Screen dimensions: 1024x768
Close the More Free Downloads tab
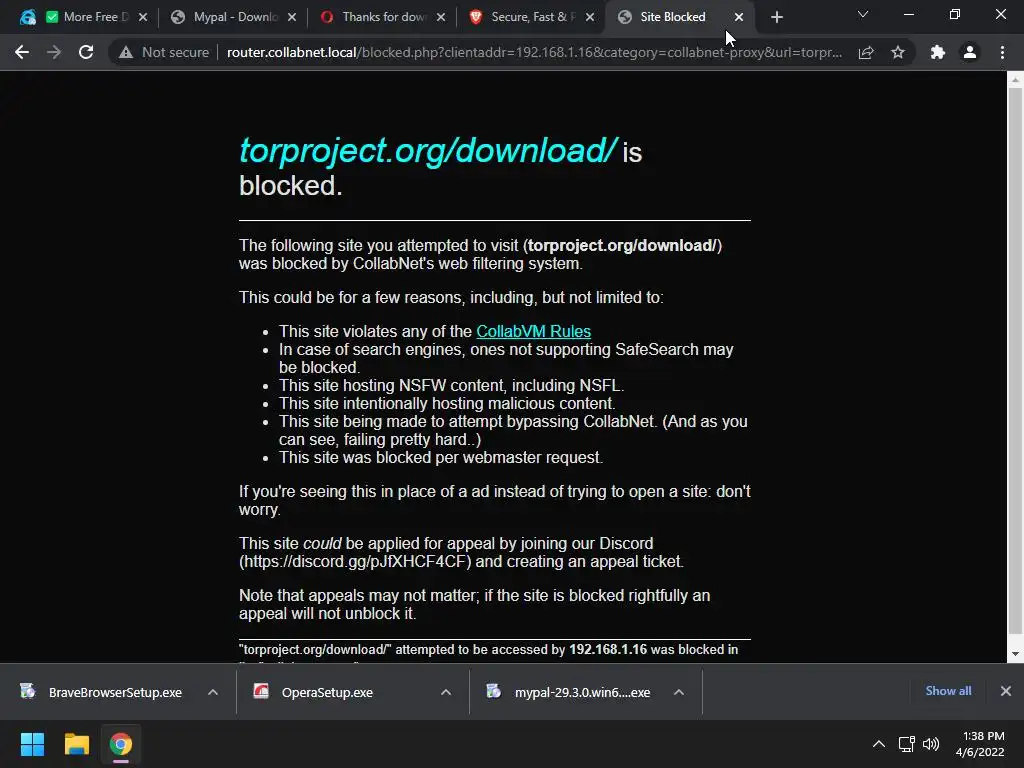pos(143,18)
